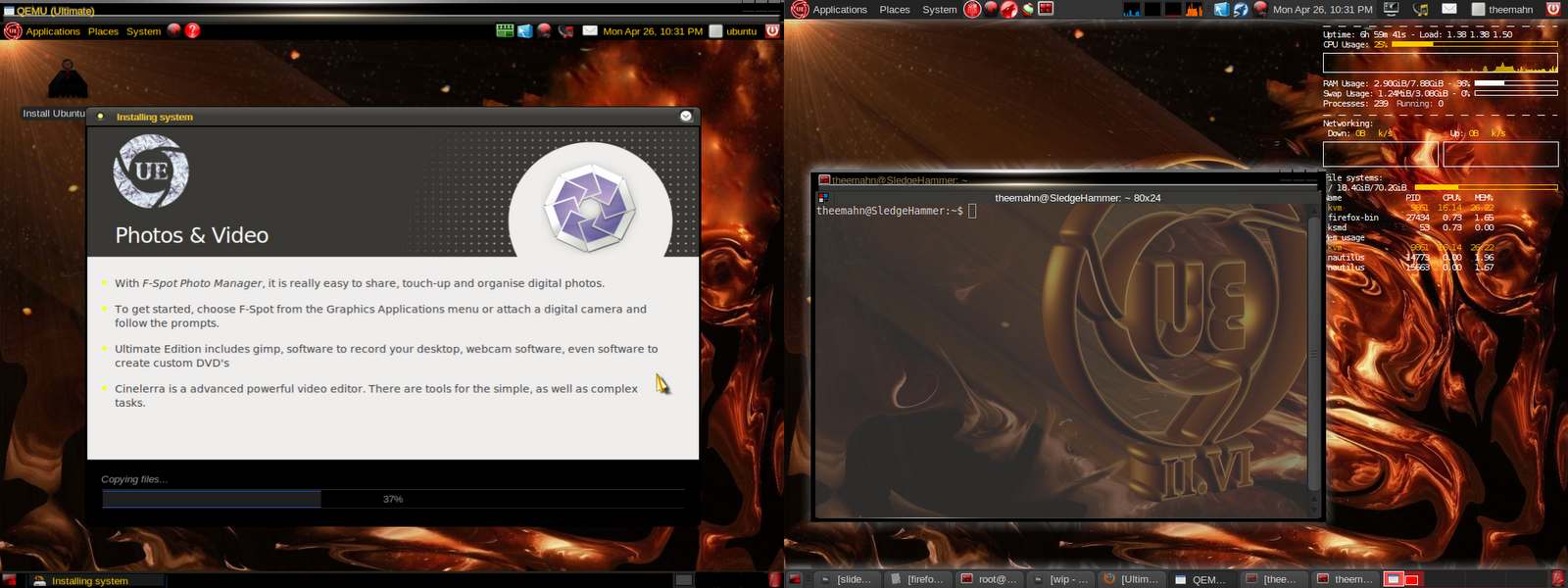Click the Installing system taskbar button

pos(94,580)
